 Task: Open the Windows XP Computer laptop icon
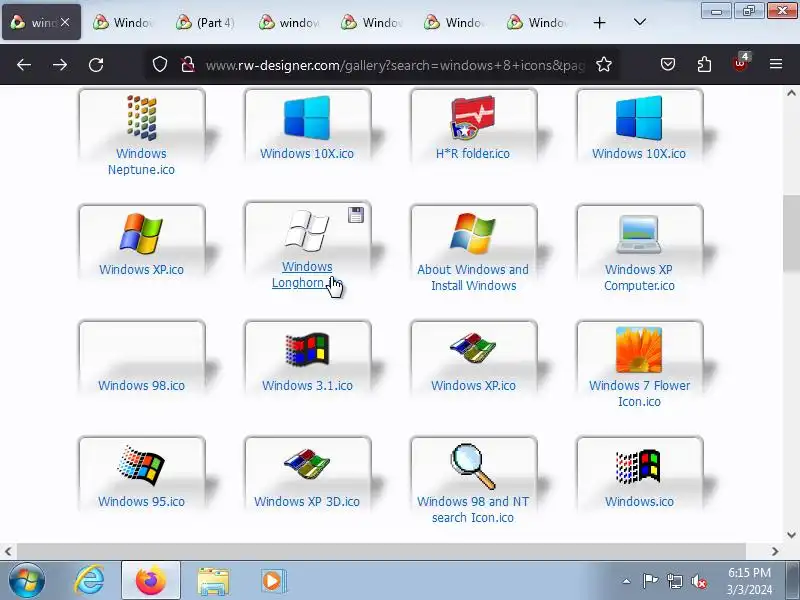pos(639,234)
